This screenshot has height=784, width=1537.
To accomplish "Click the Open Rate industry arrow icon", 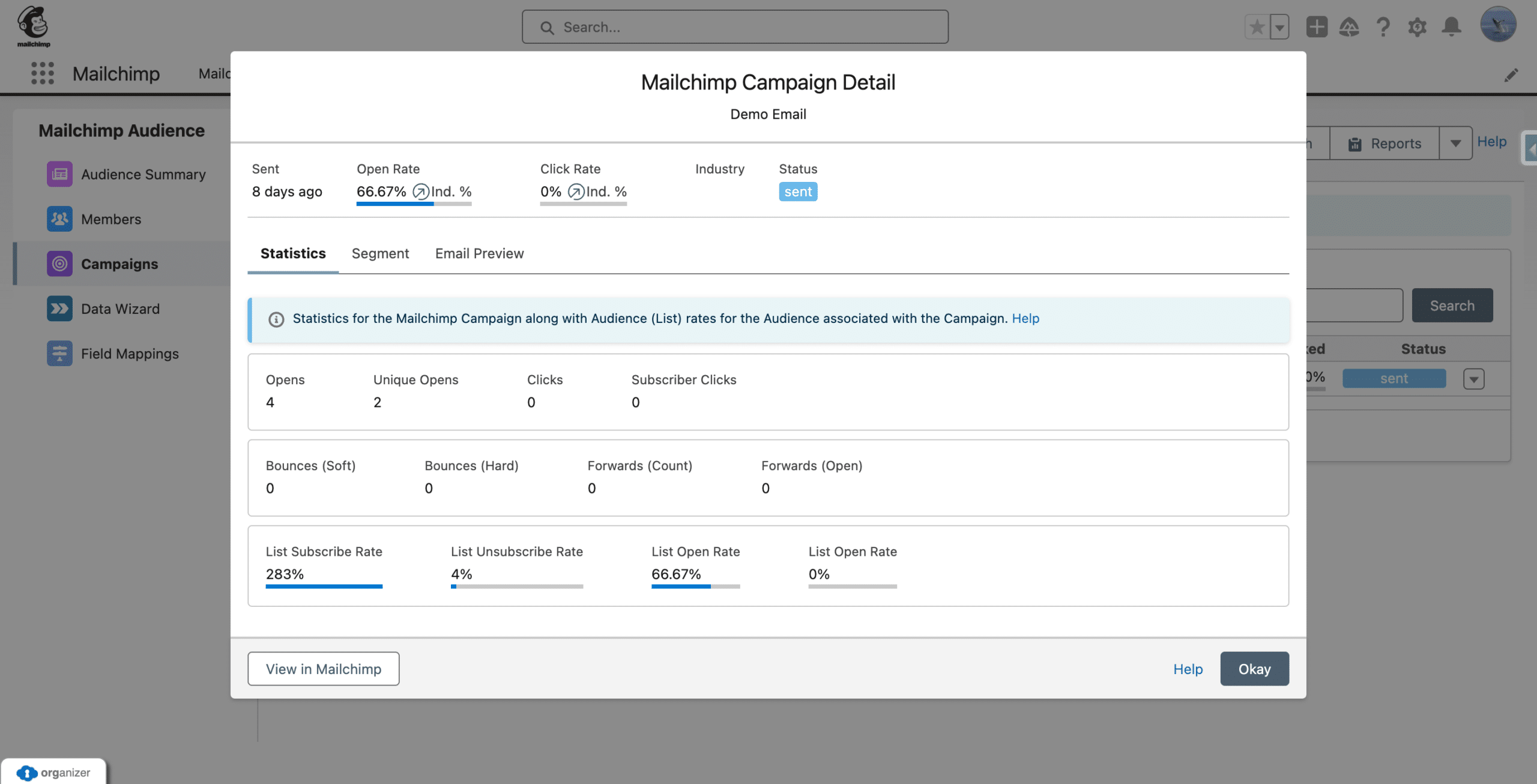I will tap(421, 191).
